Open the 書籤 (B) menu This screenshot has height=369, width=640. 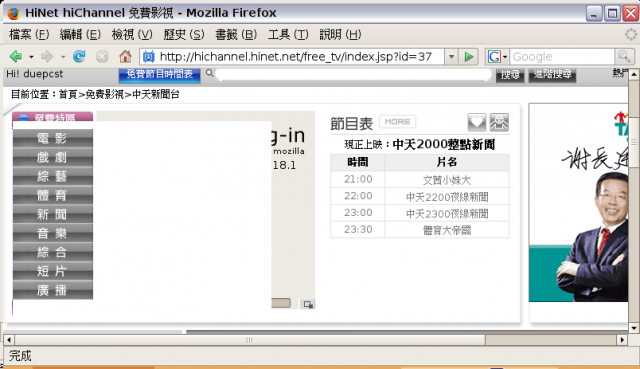(x=236, y=35)
